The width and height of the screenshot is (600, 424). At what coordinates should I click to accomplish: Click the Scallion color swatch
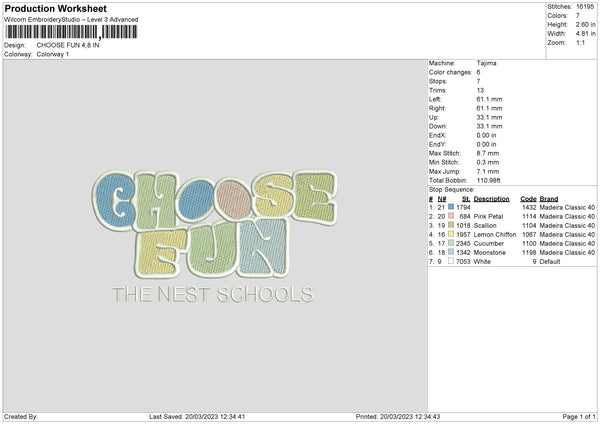[451, 225]
